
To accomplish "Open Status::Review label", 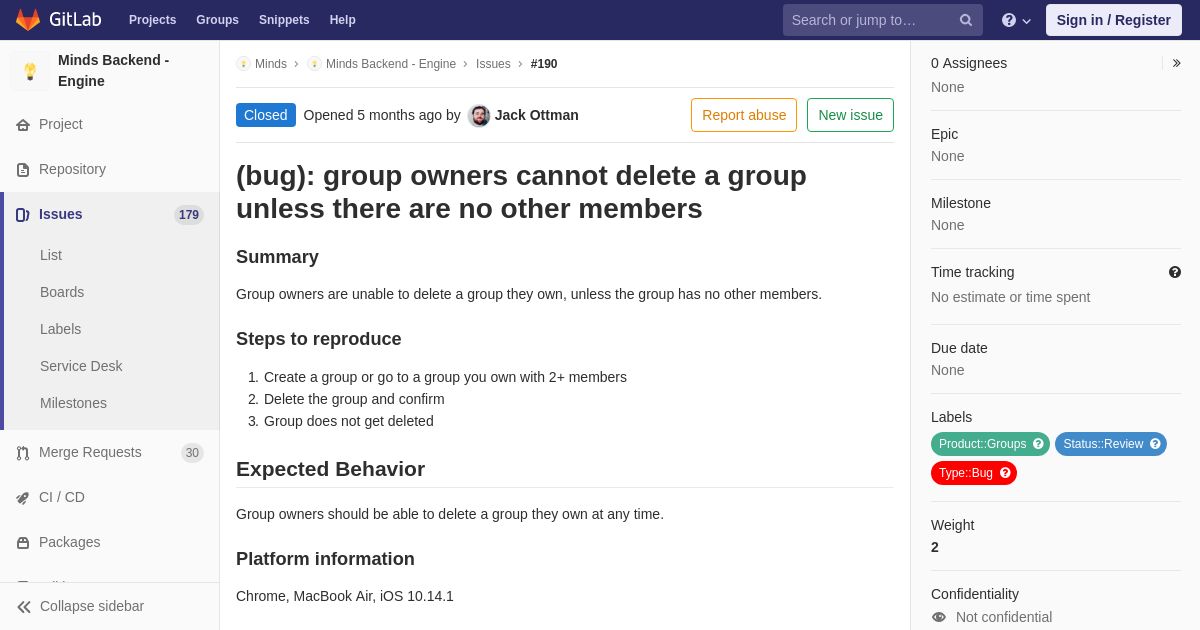I will coord(1102,444).
